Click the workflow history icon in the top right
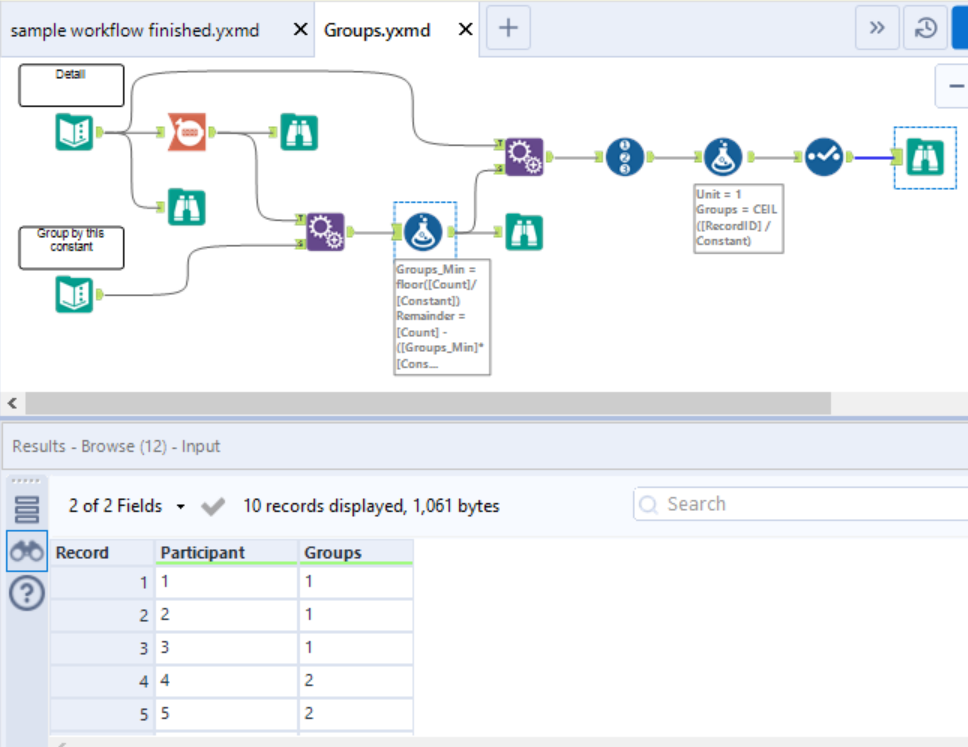 pos(925,28)
